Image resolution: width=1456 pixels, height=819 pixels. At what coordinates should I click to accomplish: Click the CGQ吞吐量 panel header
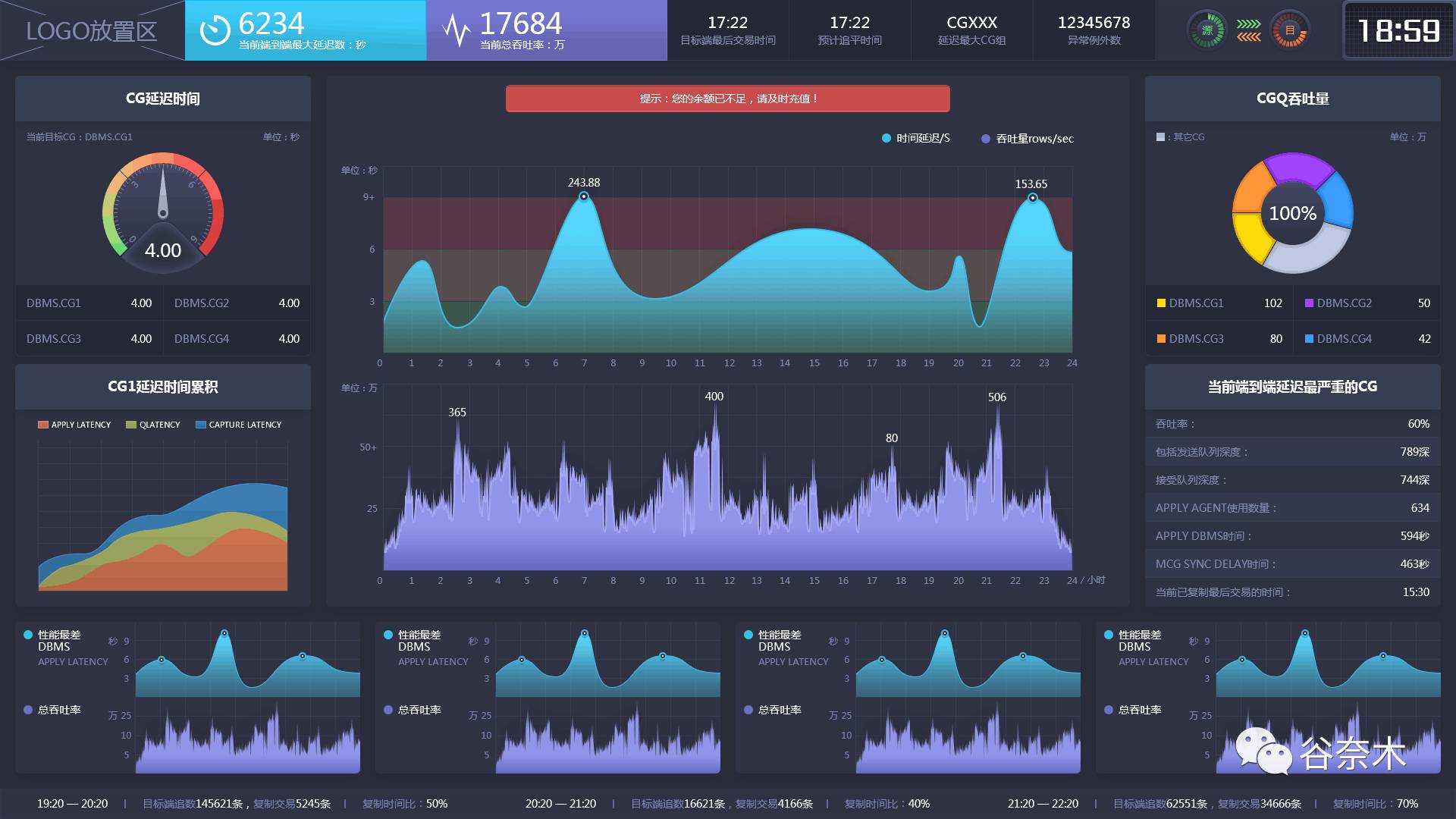(1293, 99)
